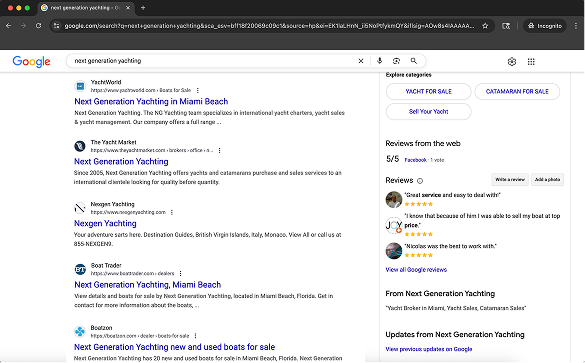585x363 pixels.
Task: Start voice search with microphone icon
Action: (x=379, y=61)
